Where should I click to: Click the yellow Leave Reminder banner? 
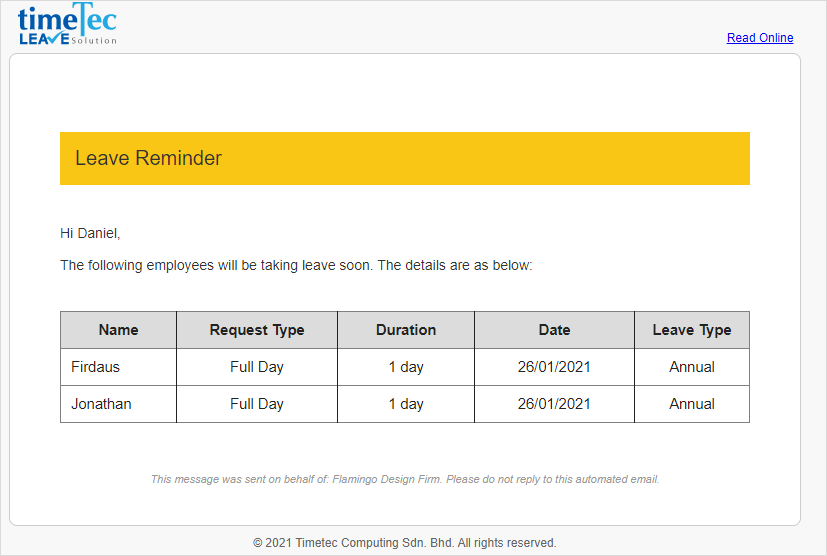(x=404, y=158)
